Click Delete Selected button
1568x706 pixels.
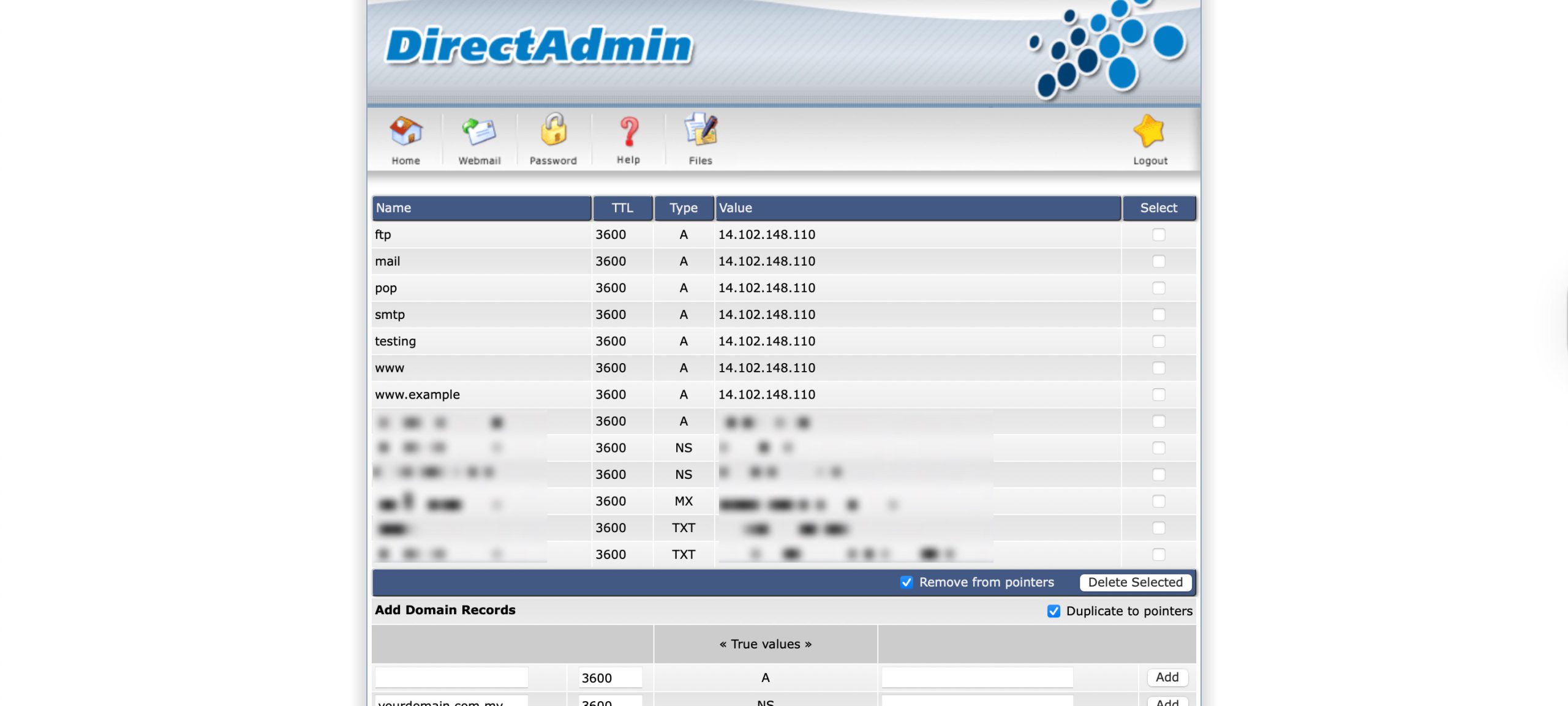point(1135,582)
